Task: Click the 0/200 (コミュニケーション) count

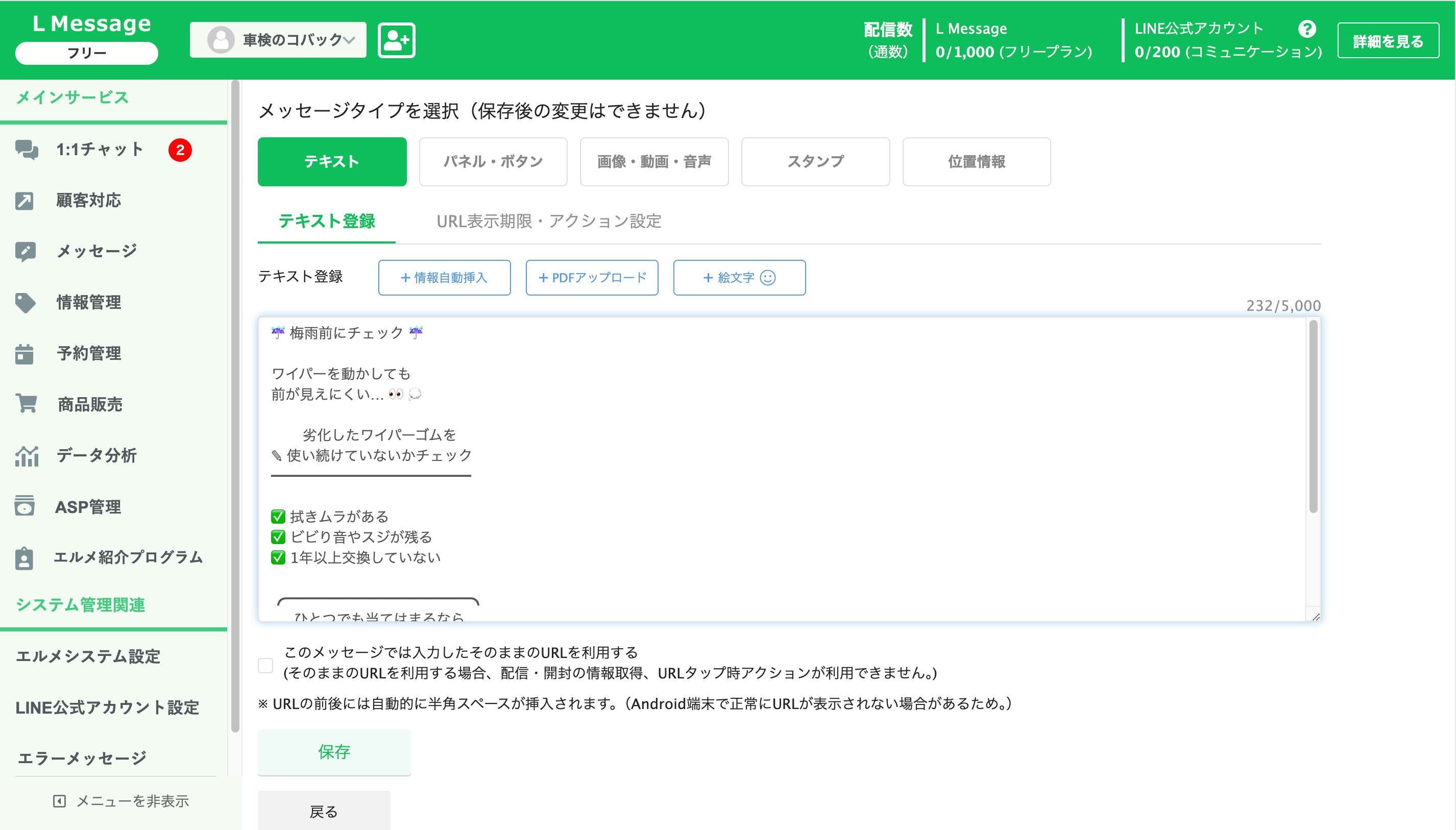Action: coord(1228,52)
